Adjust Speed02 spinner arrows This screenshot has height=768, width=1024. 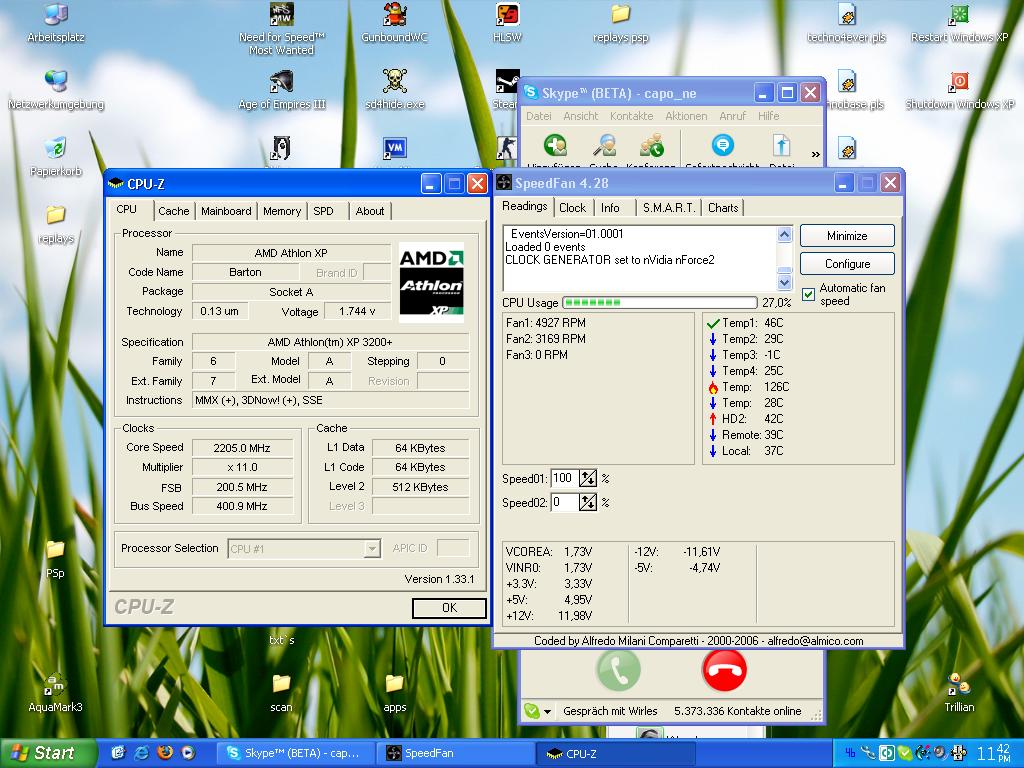point(588,502)
